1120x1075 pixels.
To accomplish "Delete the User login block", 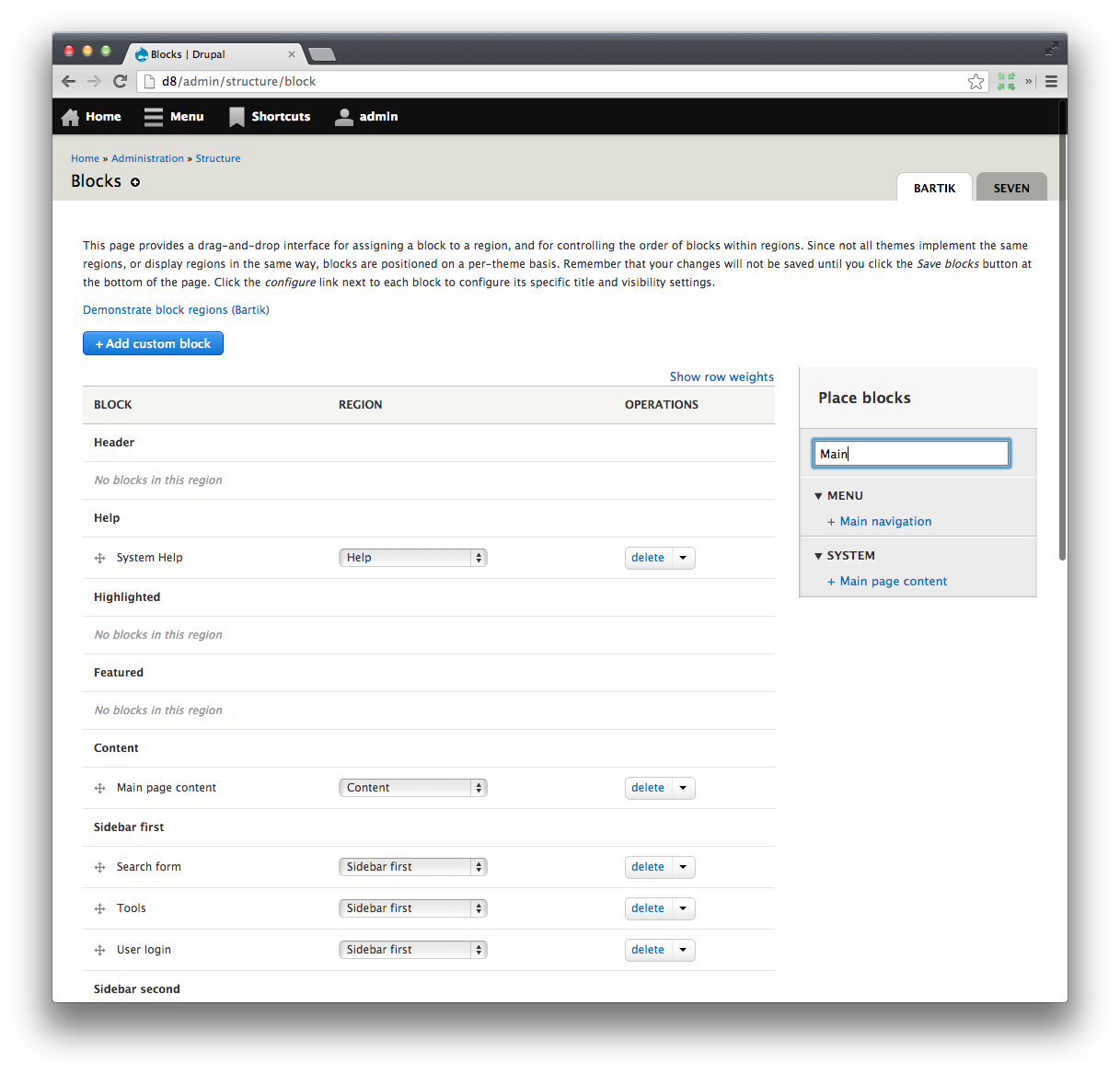I will (x=648, y=950).
